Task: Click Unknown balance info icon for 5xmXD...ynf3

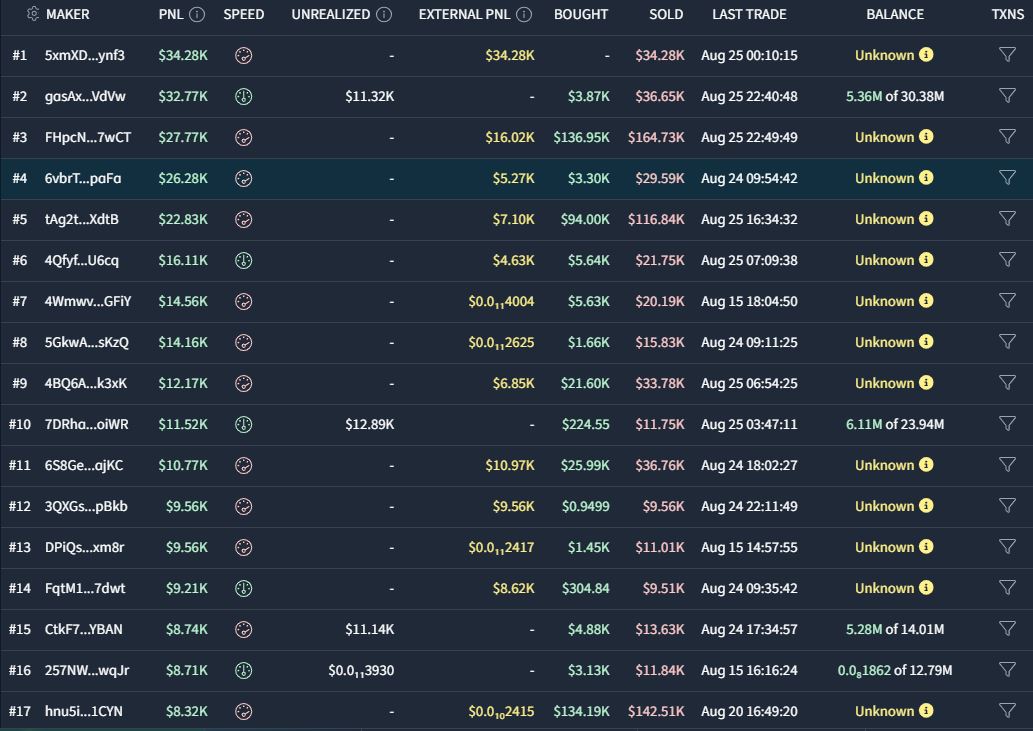Action: point(926,55)
